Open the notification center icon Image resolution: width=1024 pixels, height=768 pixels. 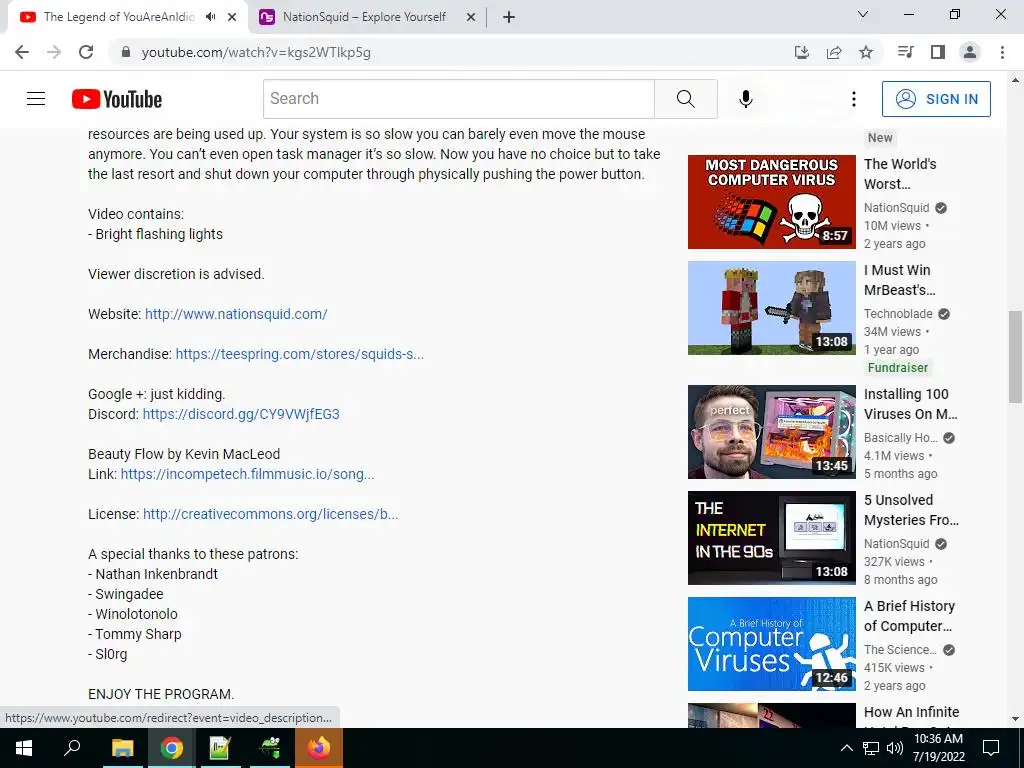pos(991,748)
